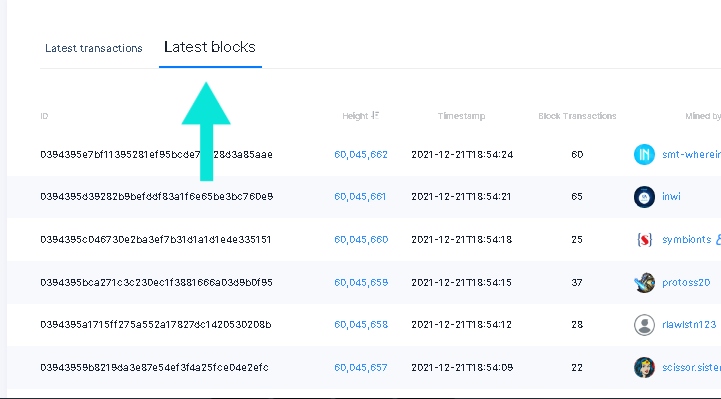The height and width of the screenshot is (399, 721).
Task: Click the Block Transactions column header
Action: (577, 116)
